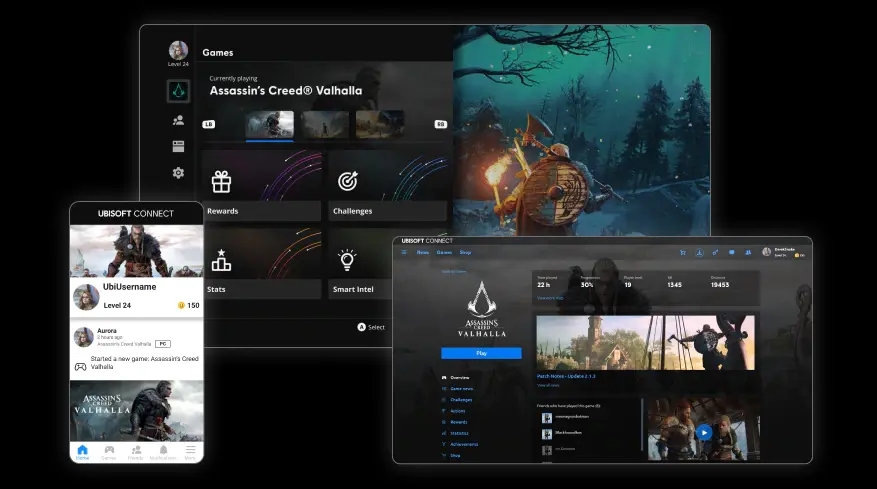Viewport: 877px width, 489px height.
Task: Click the blue Play button
Action: click(x=482, y=353)
